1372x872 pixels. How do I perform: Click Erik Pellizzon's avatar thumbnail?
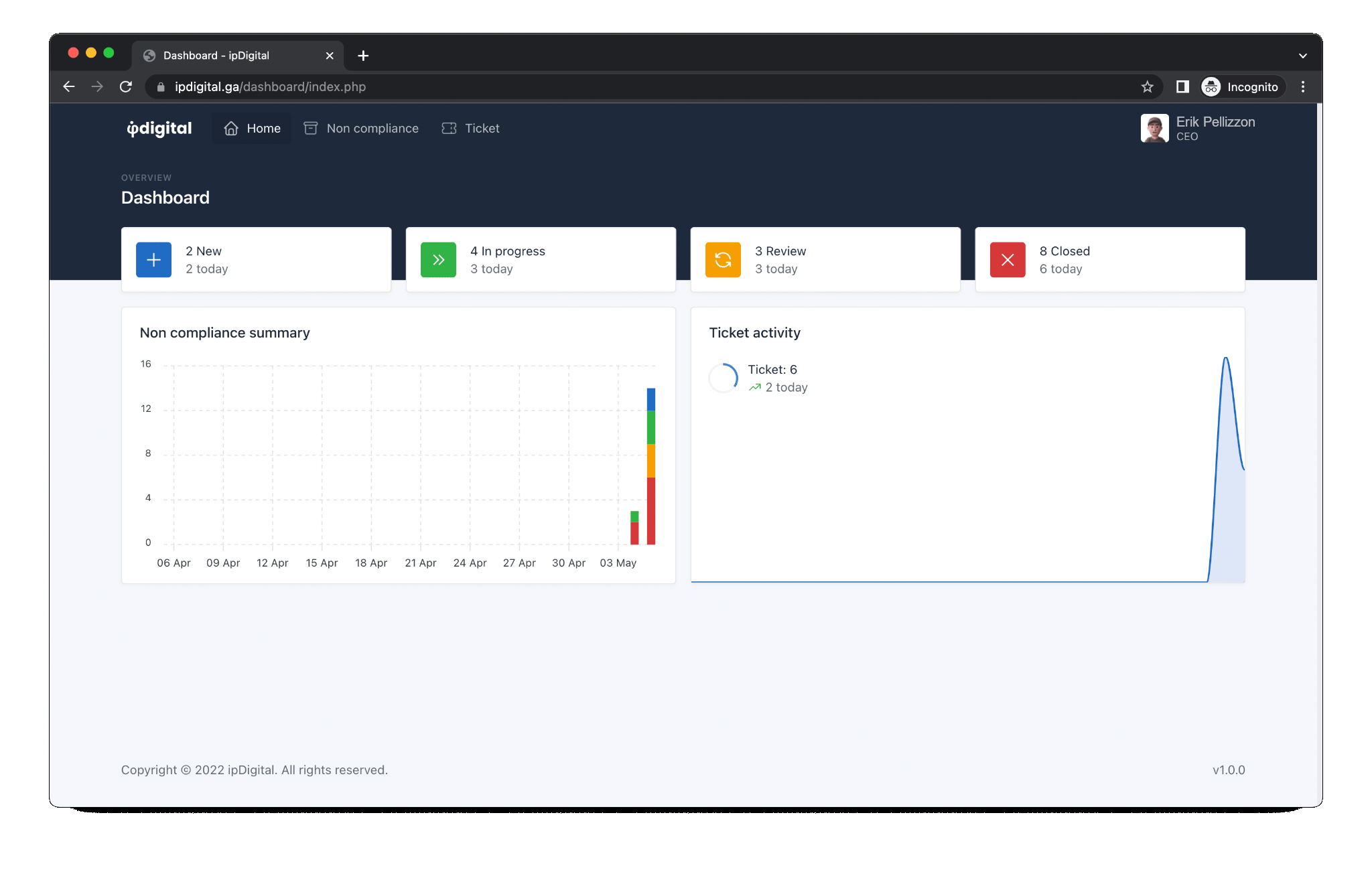[1154, 128]
